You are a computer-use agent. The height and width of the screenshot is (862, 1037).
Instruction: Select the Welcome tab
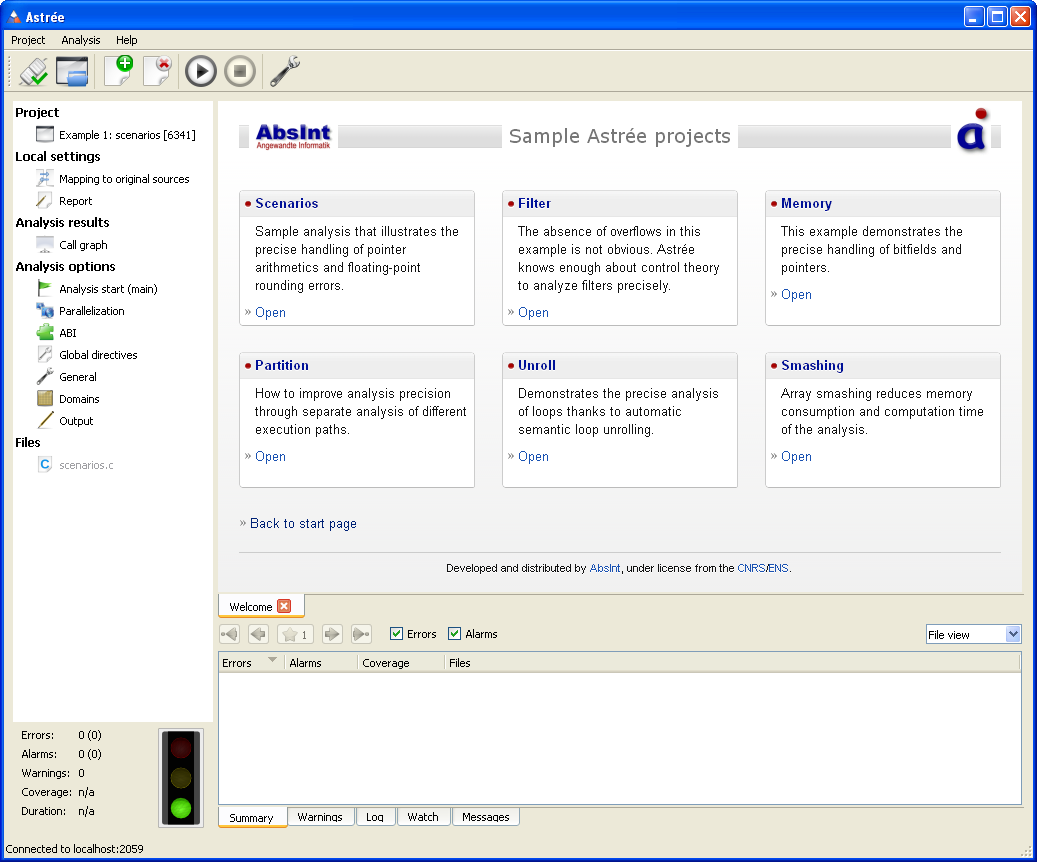(x=251, y=607)
